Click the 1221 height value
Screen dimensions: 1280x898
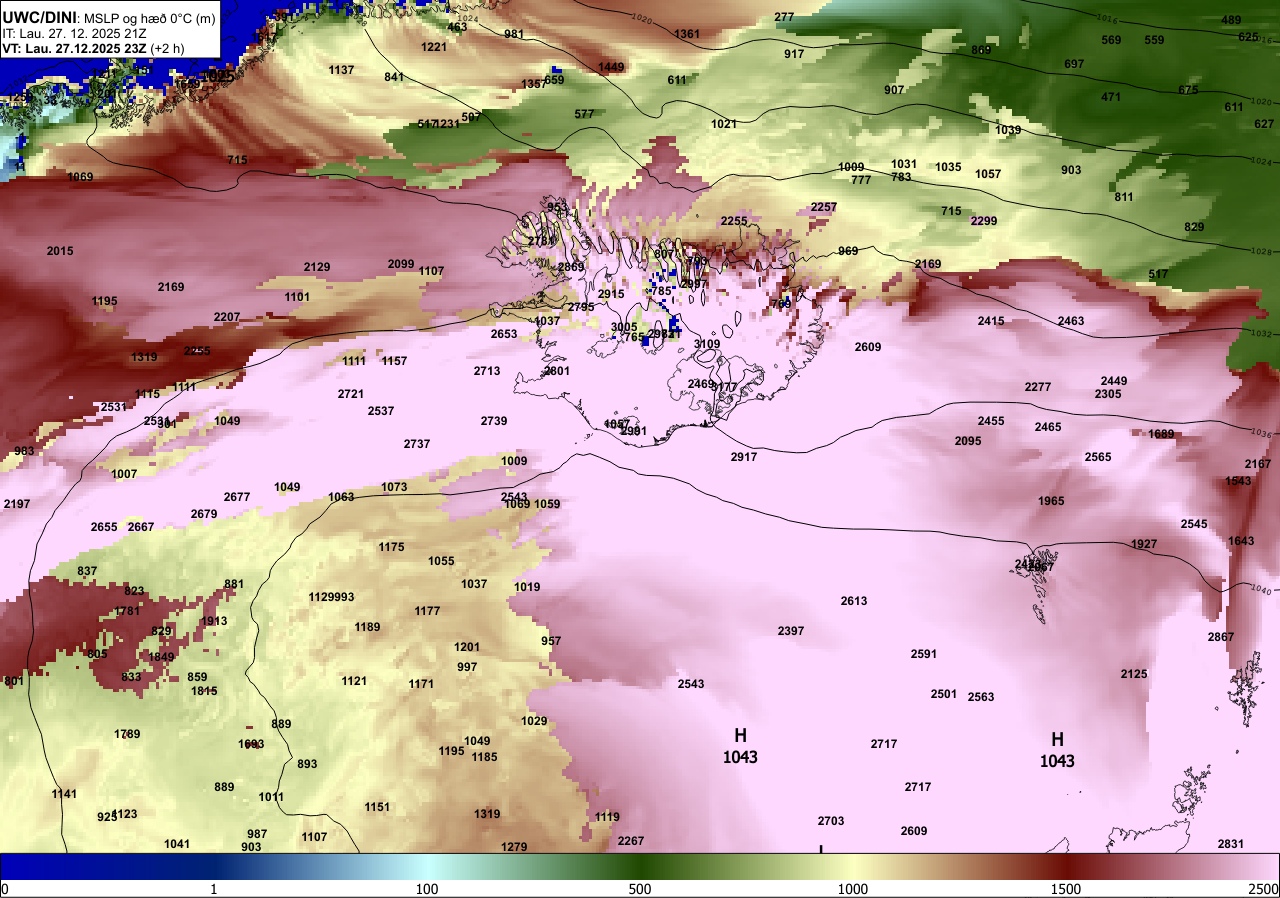434,47
